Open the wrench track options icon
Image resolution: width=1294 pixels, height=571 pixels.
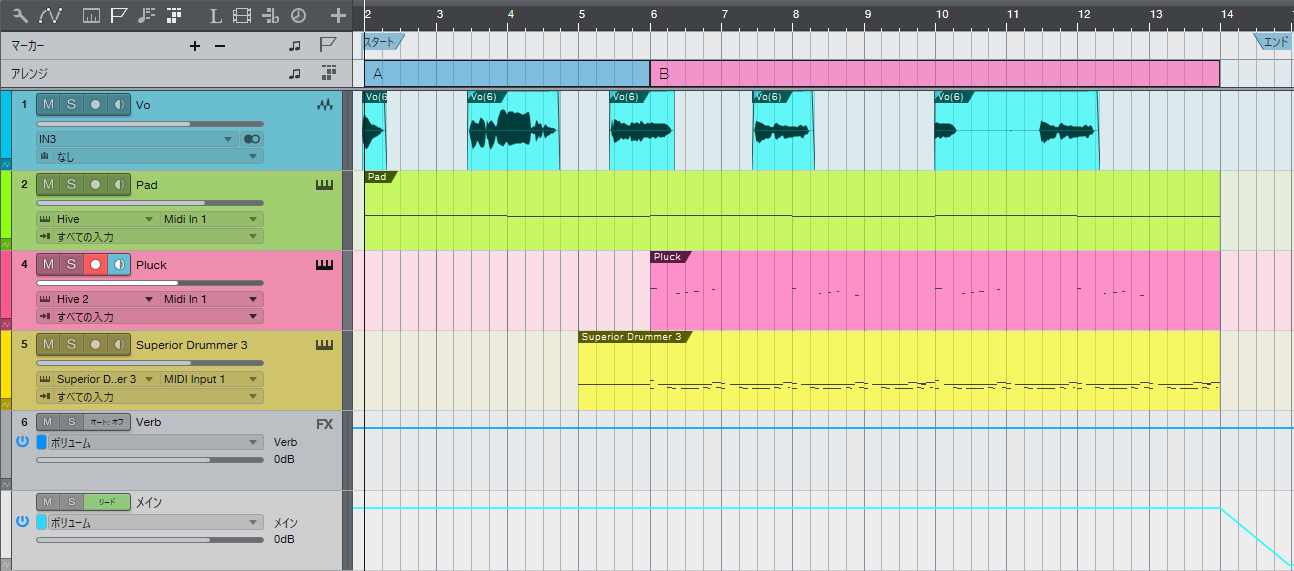tap(20, 16)
